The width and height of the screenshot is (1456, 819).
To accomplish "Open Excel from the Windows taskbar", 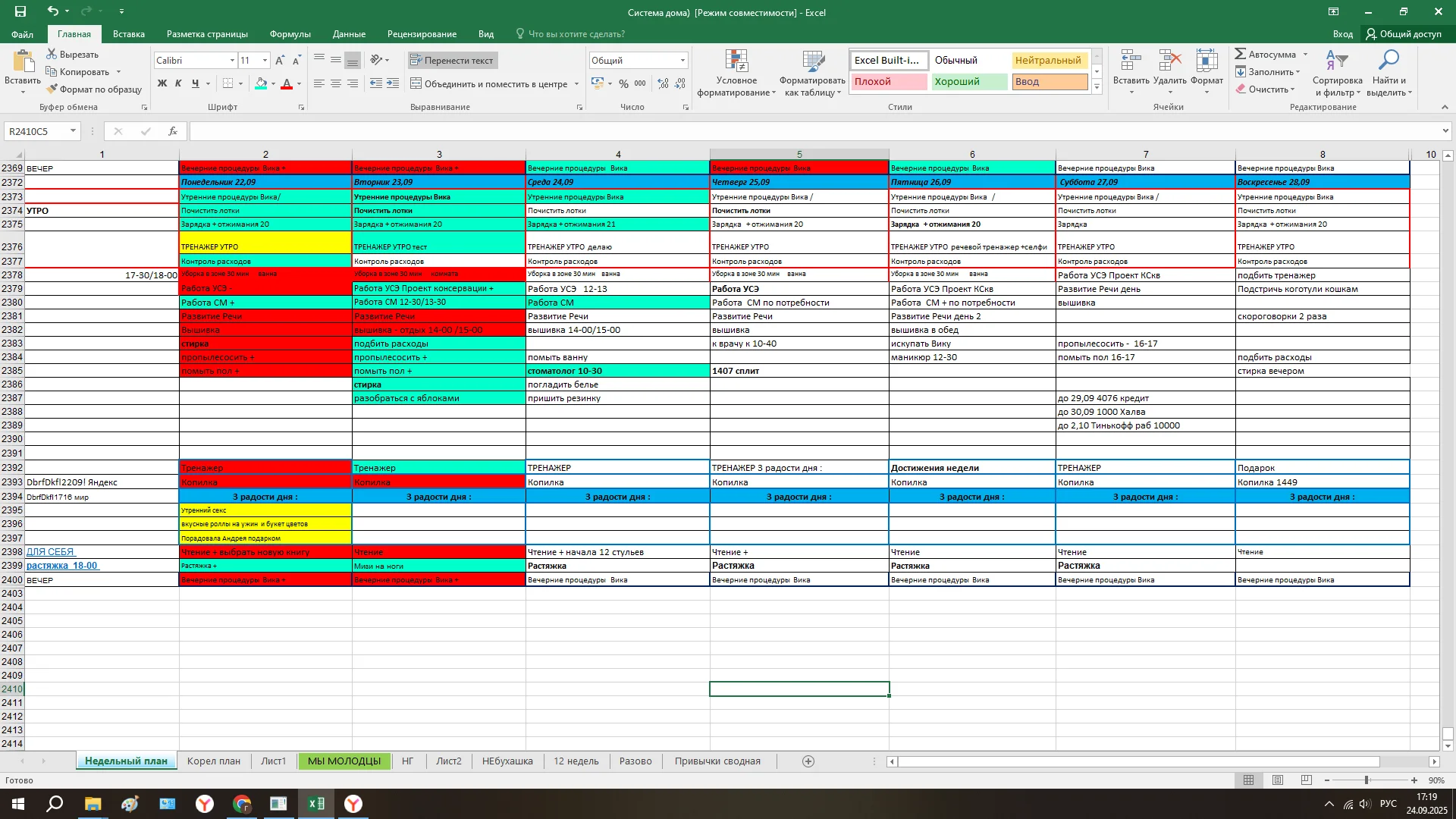I will pyautogui.click(x=316, y=804).
